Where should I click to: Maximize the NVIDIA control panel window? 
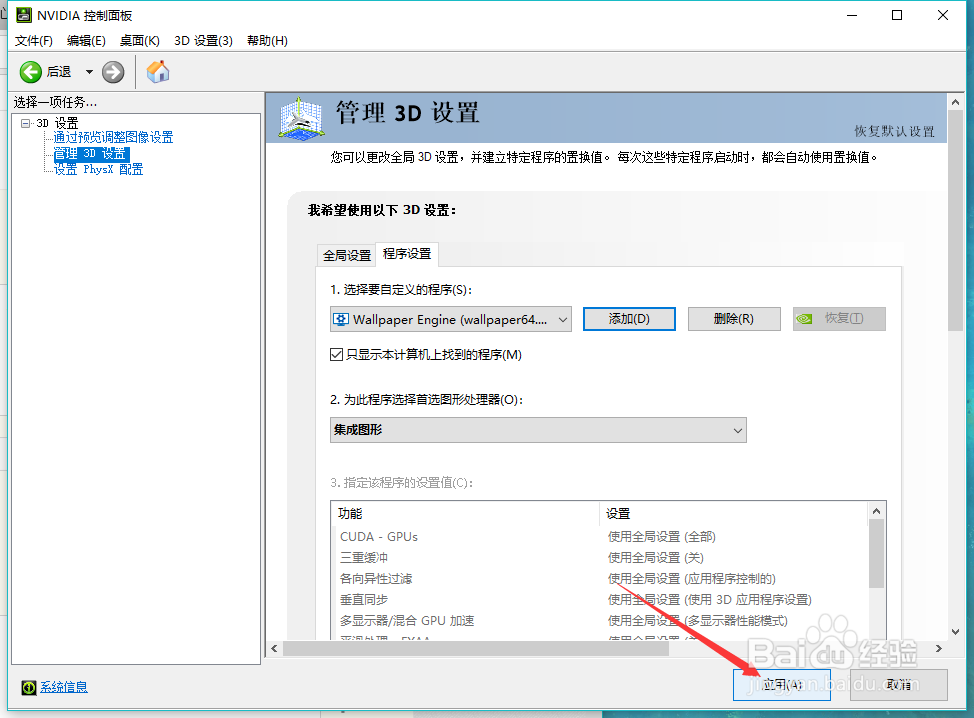pyautogui.click(x=897, y=15)
